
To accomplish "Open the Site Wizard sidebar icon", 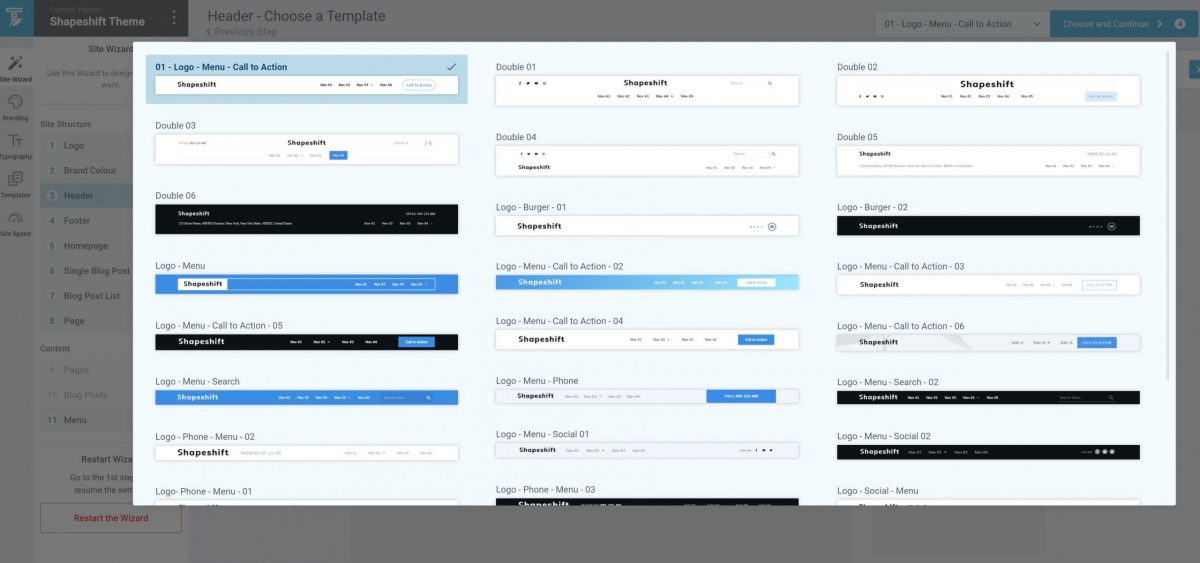I will pyautogui.click(x=16, y=68).
